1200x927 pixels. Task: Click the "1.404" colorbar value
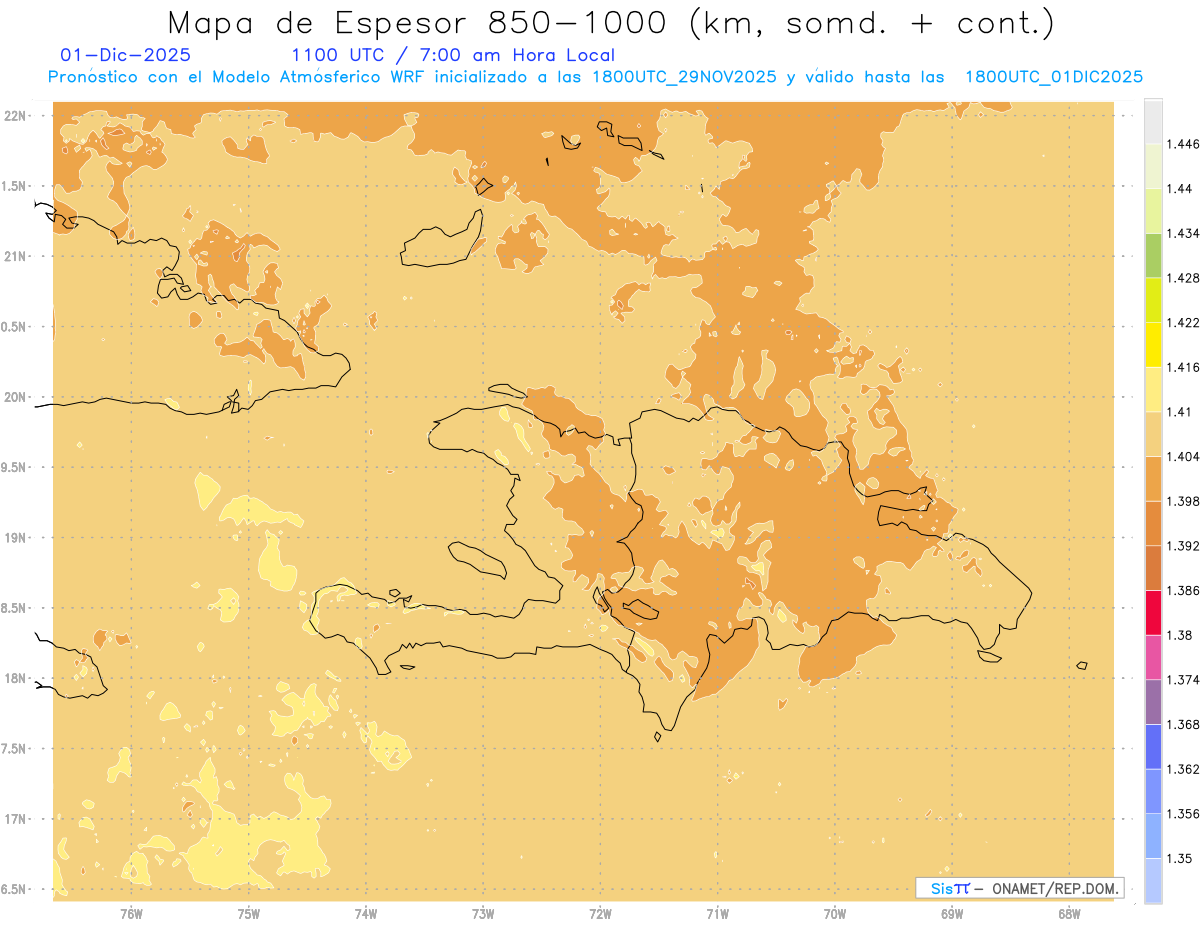1183,457
